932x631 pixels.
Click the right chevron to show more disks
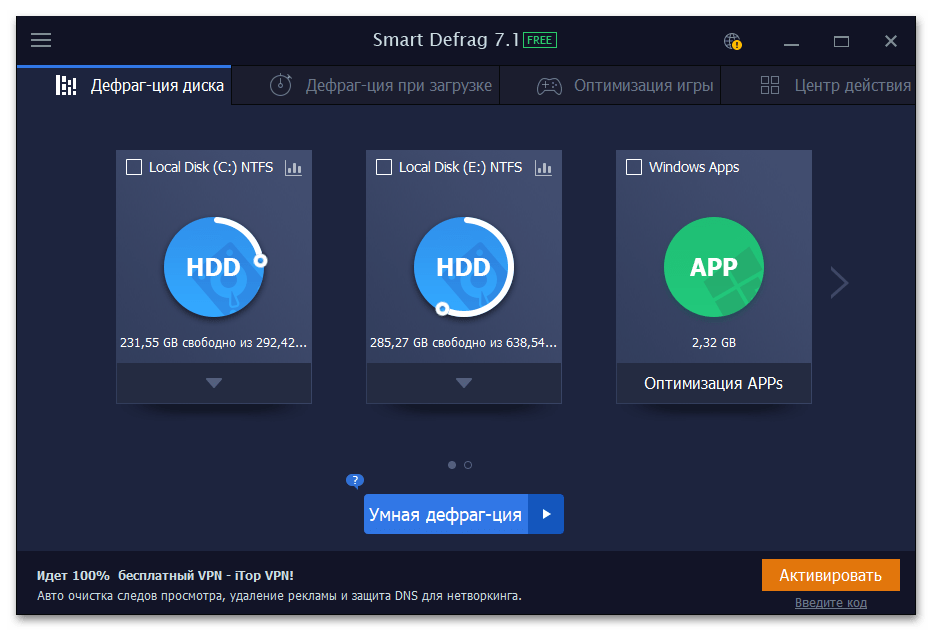click(x=839, y=283)
